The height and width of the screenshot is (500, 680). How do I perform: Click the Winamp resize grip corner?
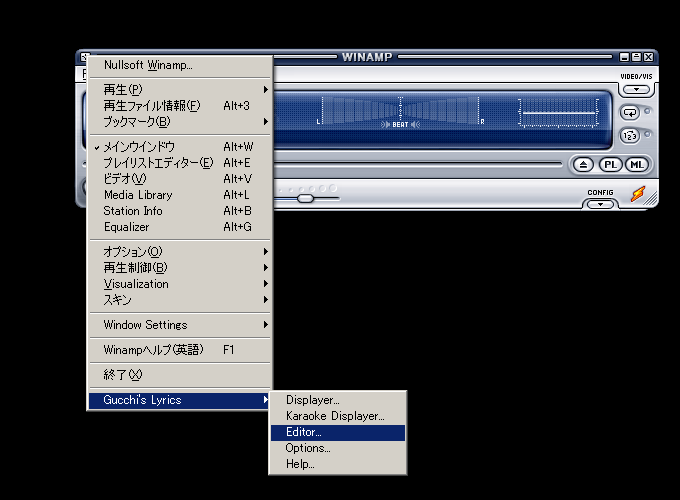(651, 199)
